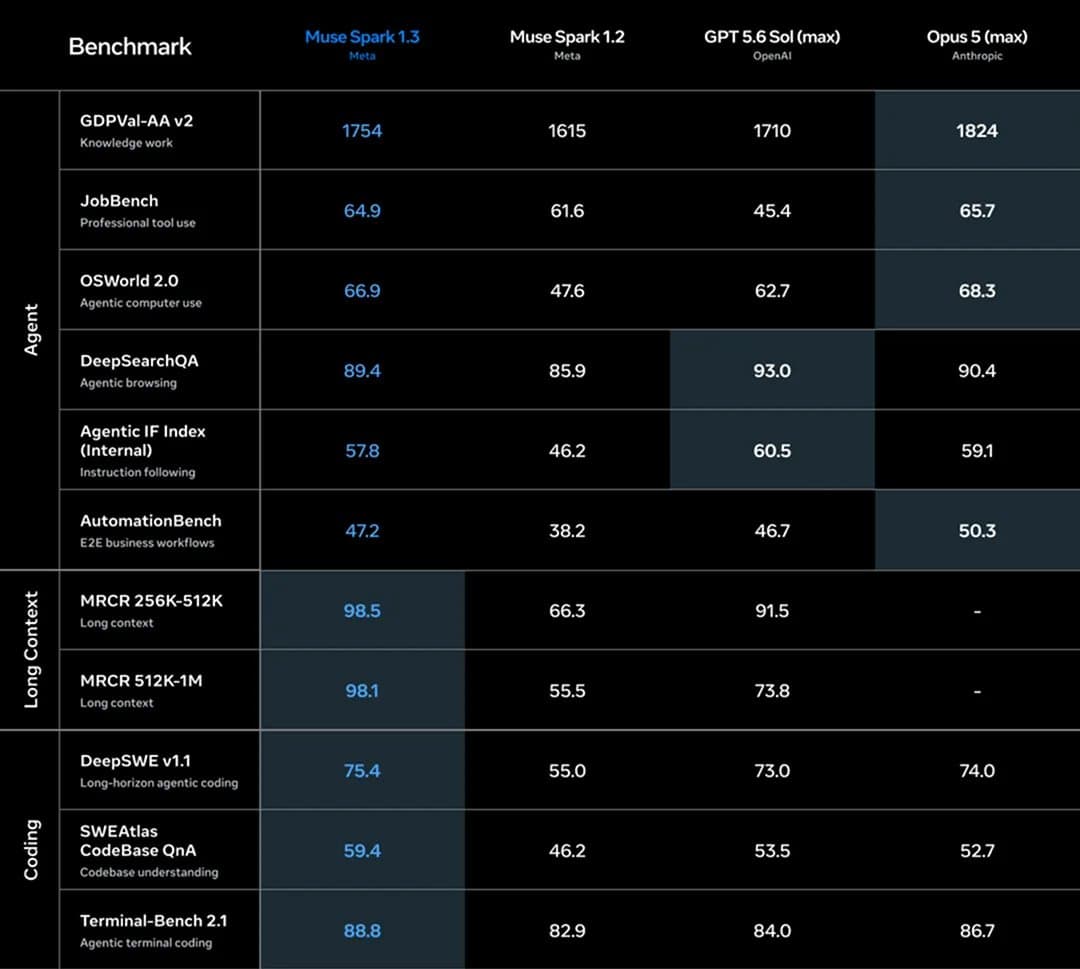Select the Opus 5 (max) column header

pos(977,37)
